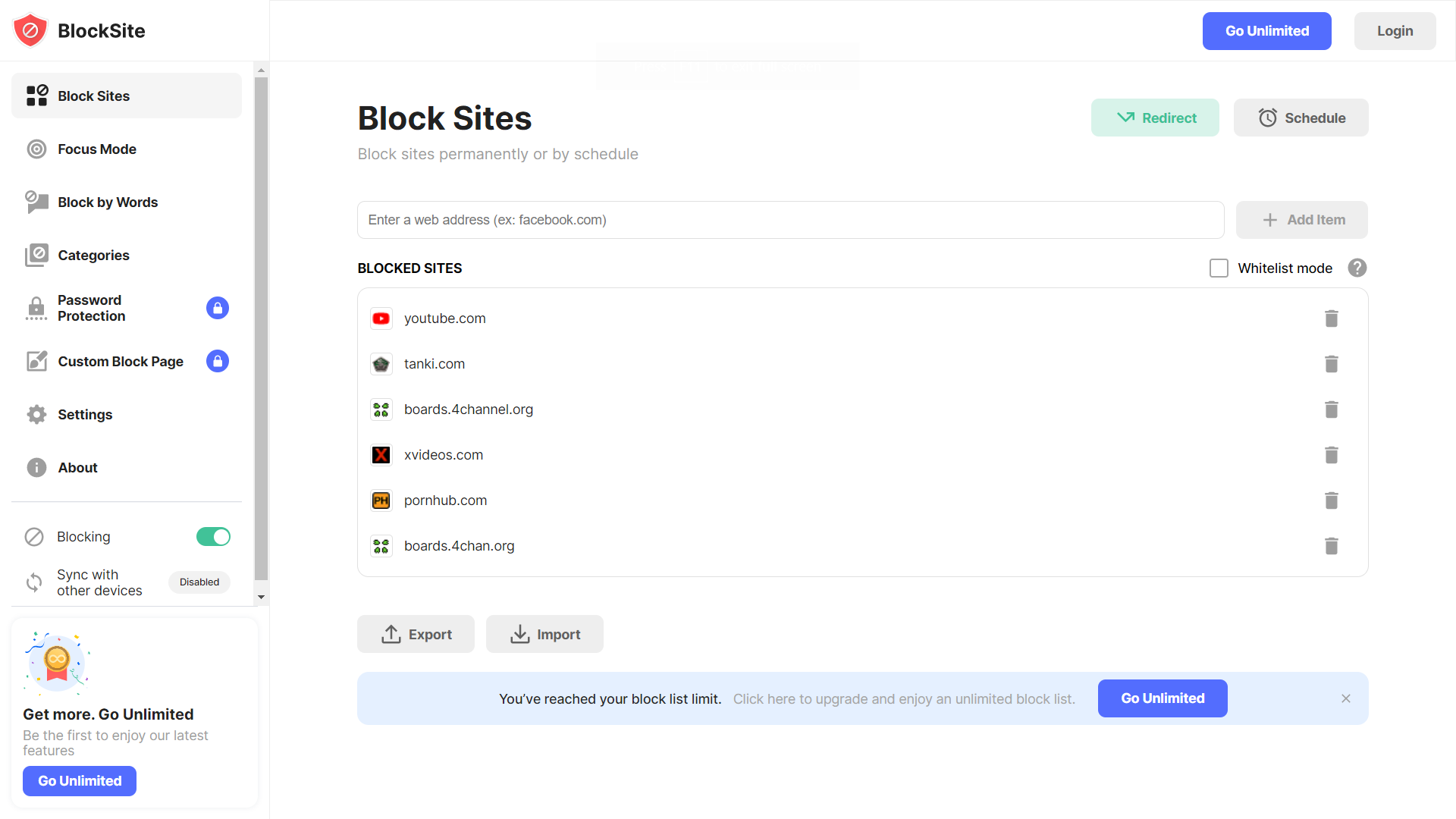The image size is (1456, 819).
Task: Click the unlimited award ribbon illustration
Action: [57, 662]
